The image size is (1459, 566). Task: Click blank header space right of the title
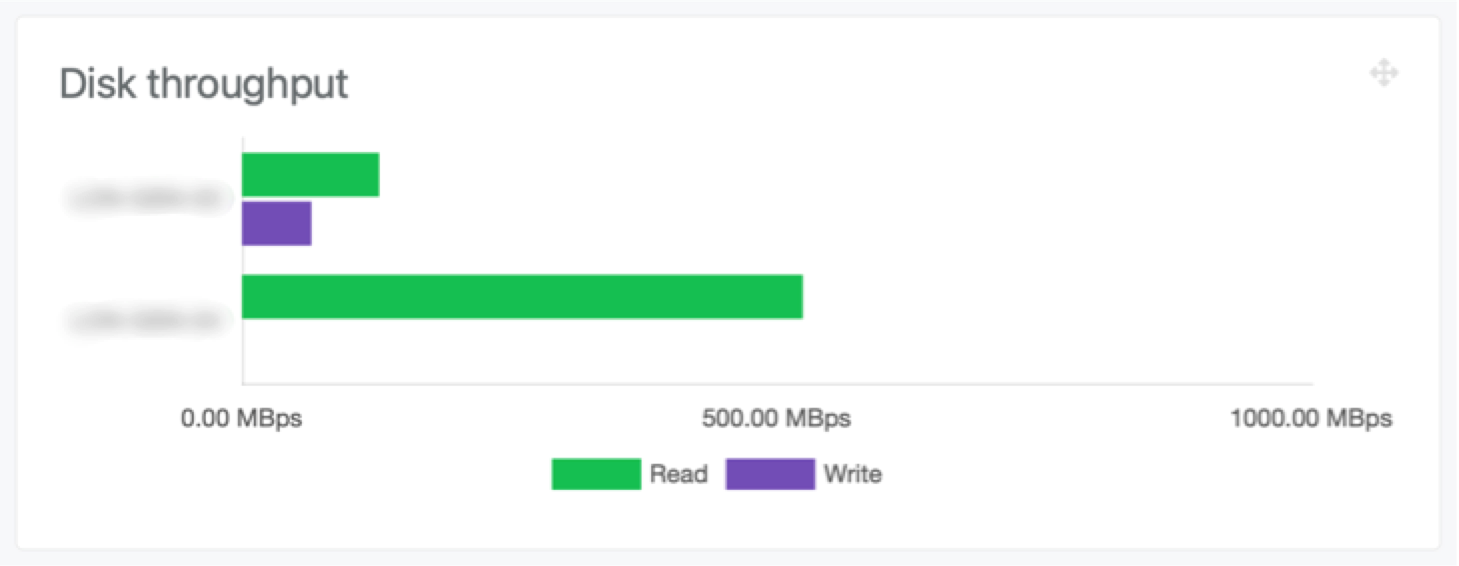click(x=800, y=84)
